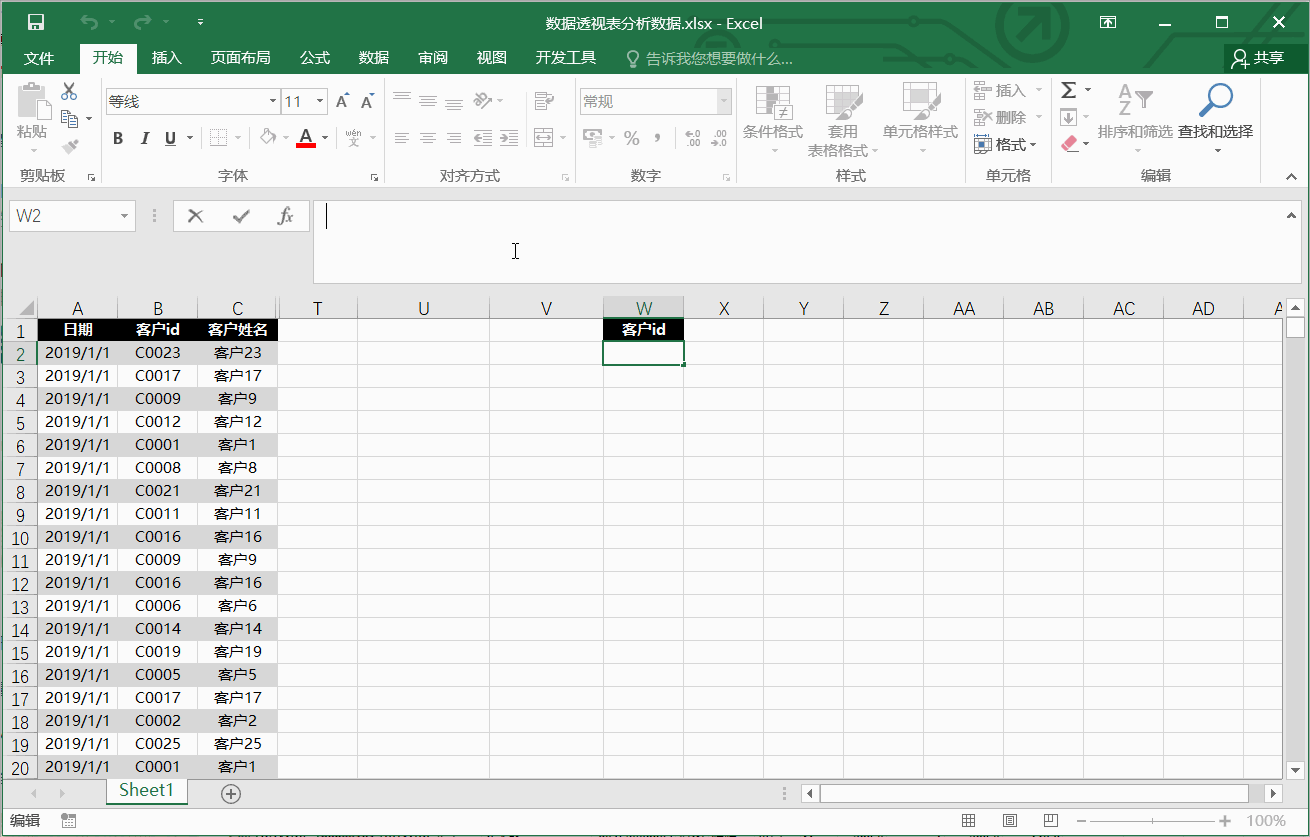Click the Insert Function (fx) icon
Screen dimensions: 1310x837
[x=285, y=216]
